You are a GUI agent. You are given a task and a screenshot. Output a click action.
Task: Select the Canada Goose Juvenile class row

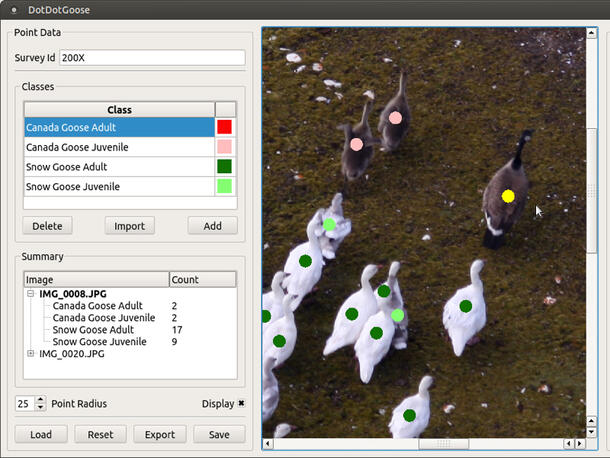(x=119, y=147)
